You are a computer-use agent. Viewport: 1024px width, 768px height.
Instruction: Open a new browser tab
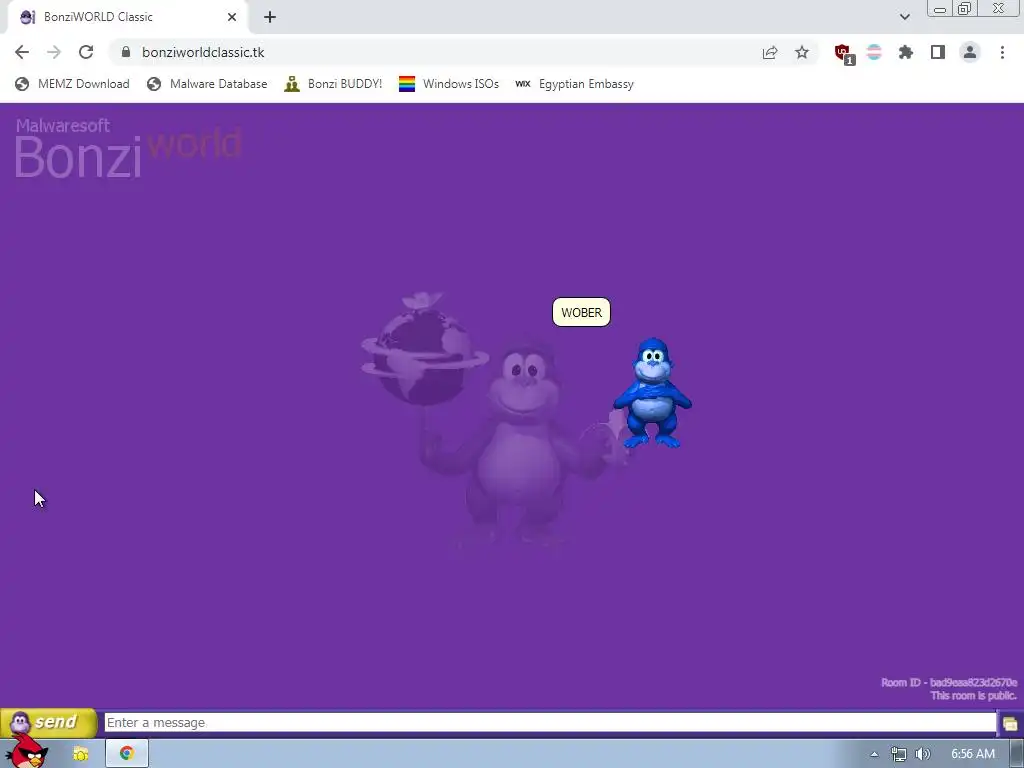click(x=270, y=17)
